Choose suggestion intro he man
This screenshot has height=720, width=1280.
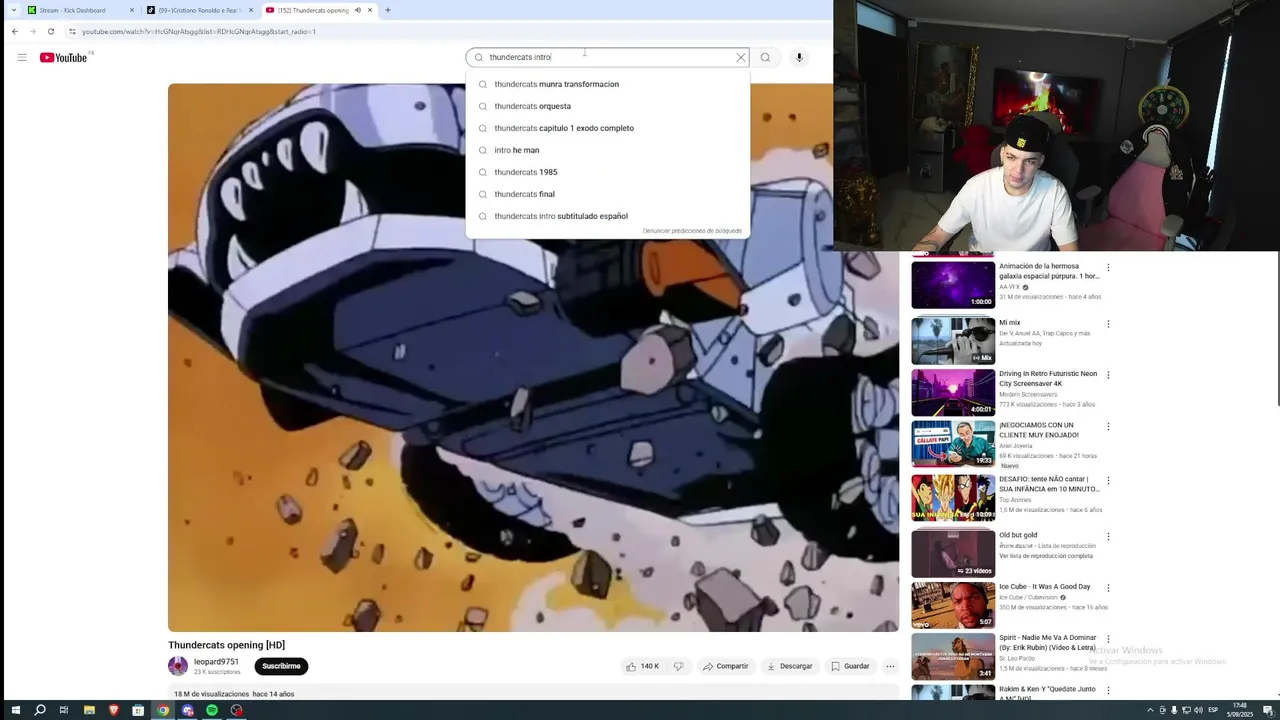point(607,150)
